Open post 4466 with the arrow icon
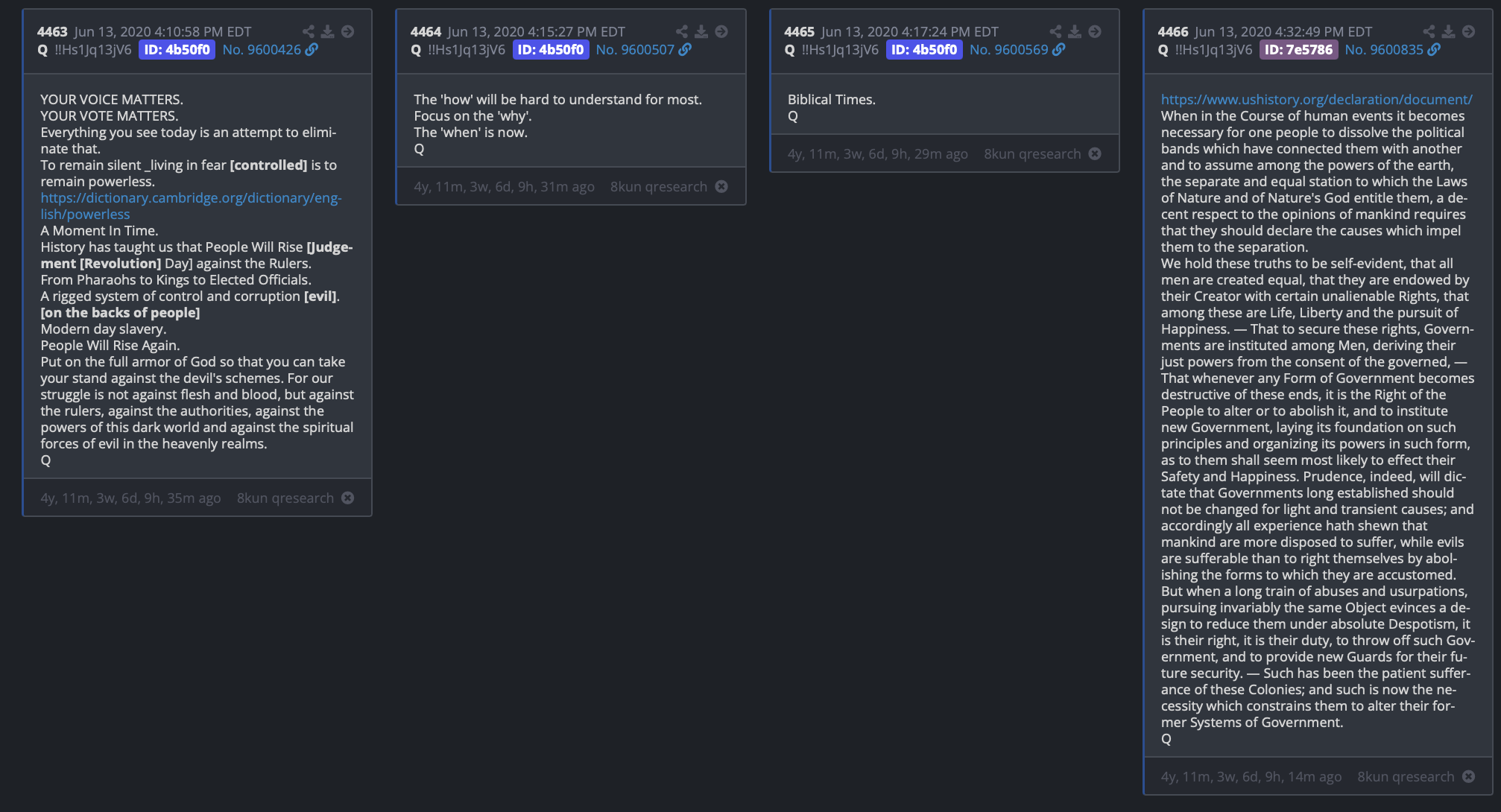1501x812 pixels. (1468, 31)
